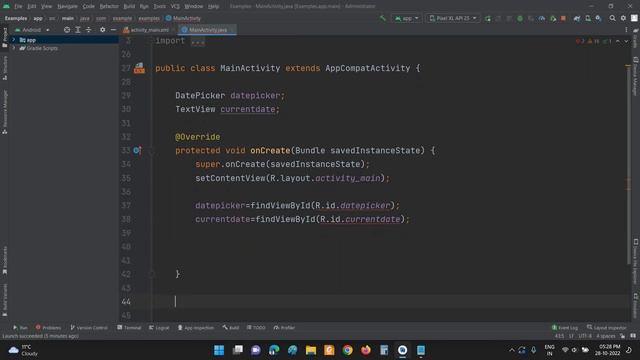Click the red Stop button
Image resolution: width=640 pixels, height=360 pixels.
tap(563, 18)
